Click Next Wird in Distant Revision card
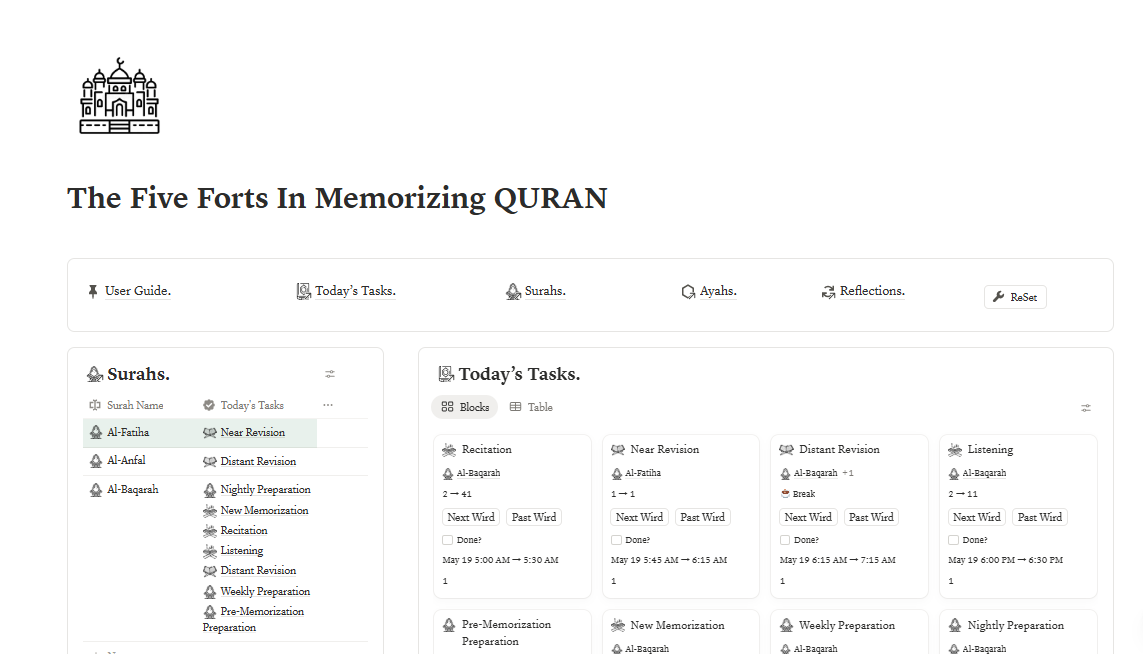1143x654 pixels. pyautogui.click(x=808, y=517)
